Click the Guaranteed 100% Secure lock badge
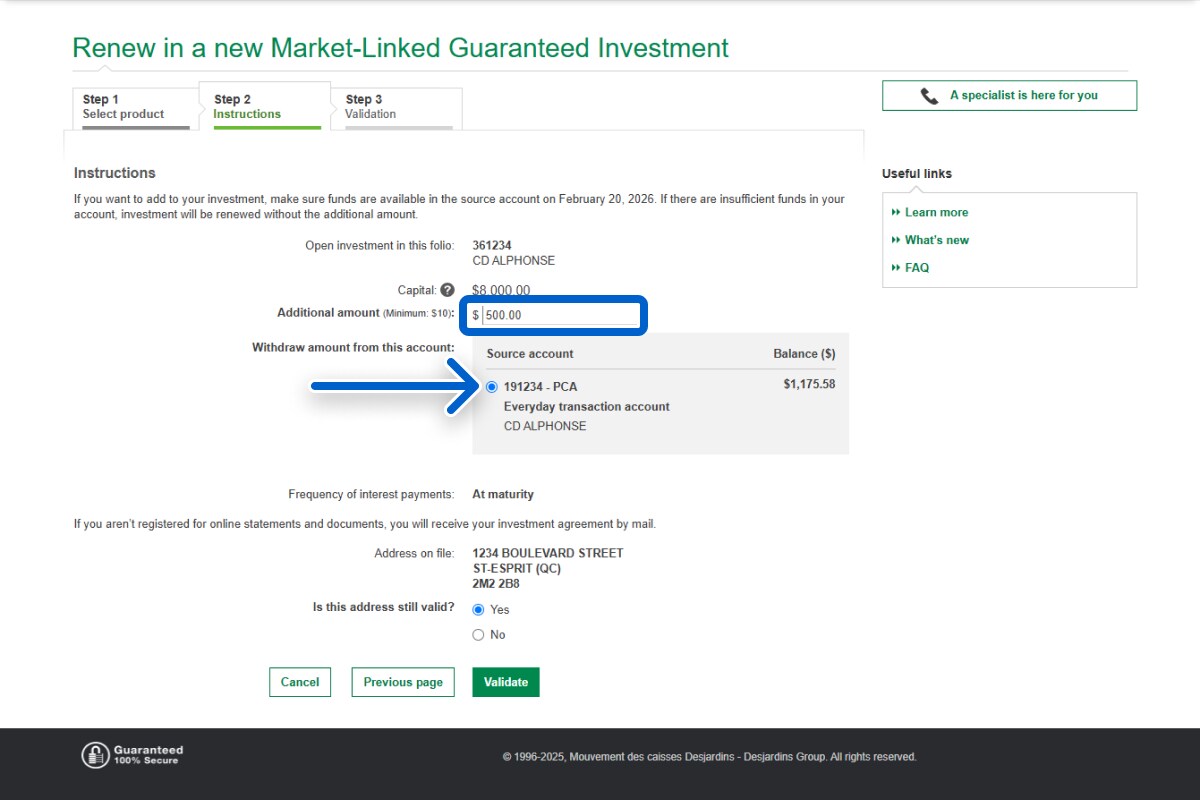Screen dimensions: 1200x800 (95, 755)
